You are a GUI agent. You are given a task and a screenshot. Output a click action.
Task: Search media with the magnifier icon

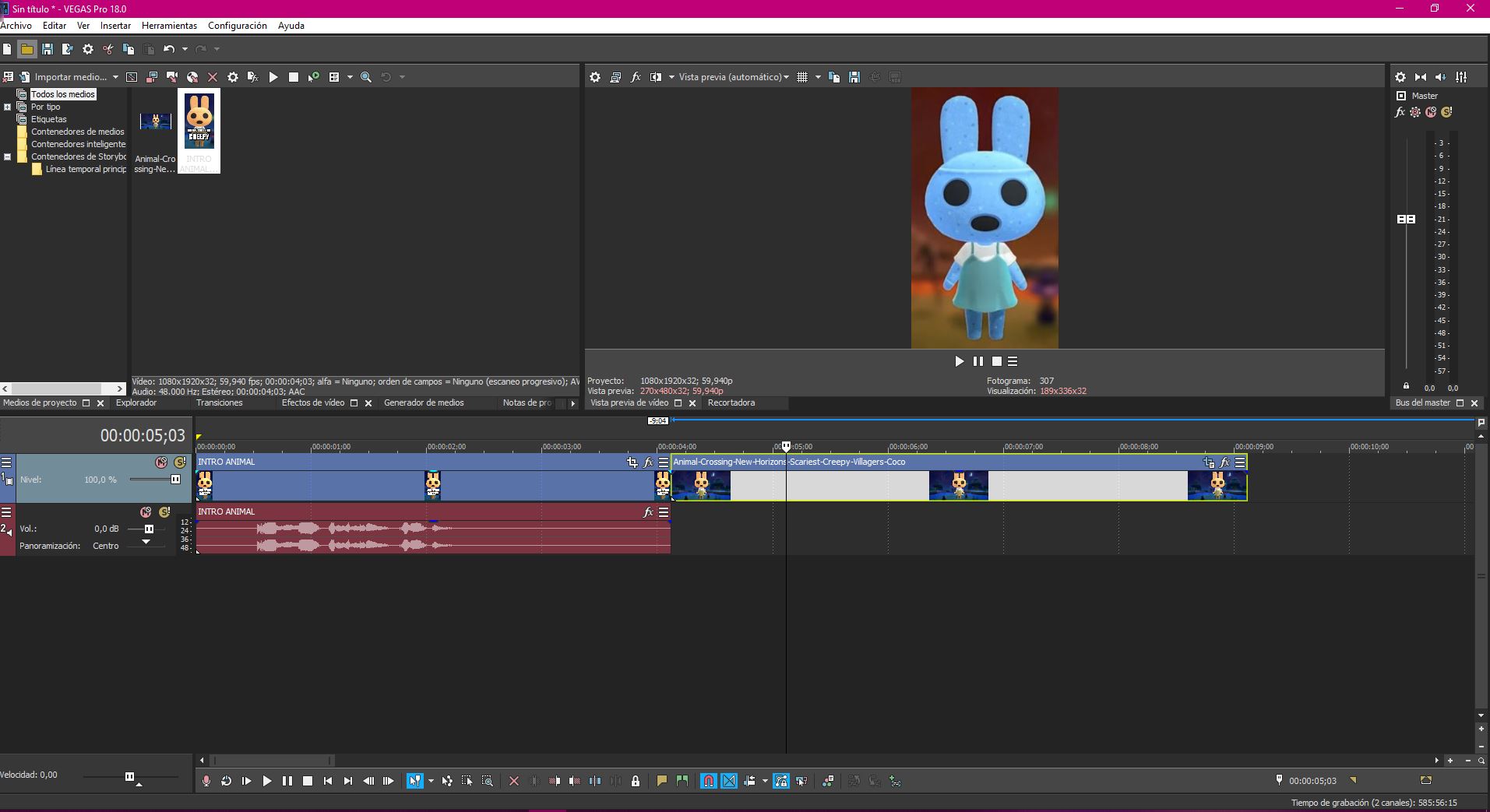pyautogui.click(x=366, y=77)
